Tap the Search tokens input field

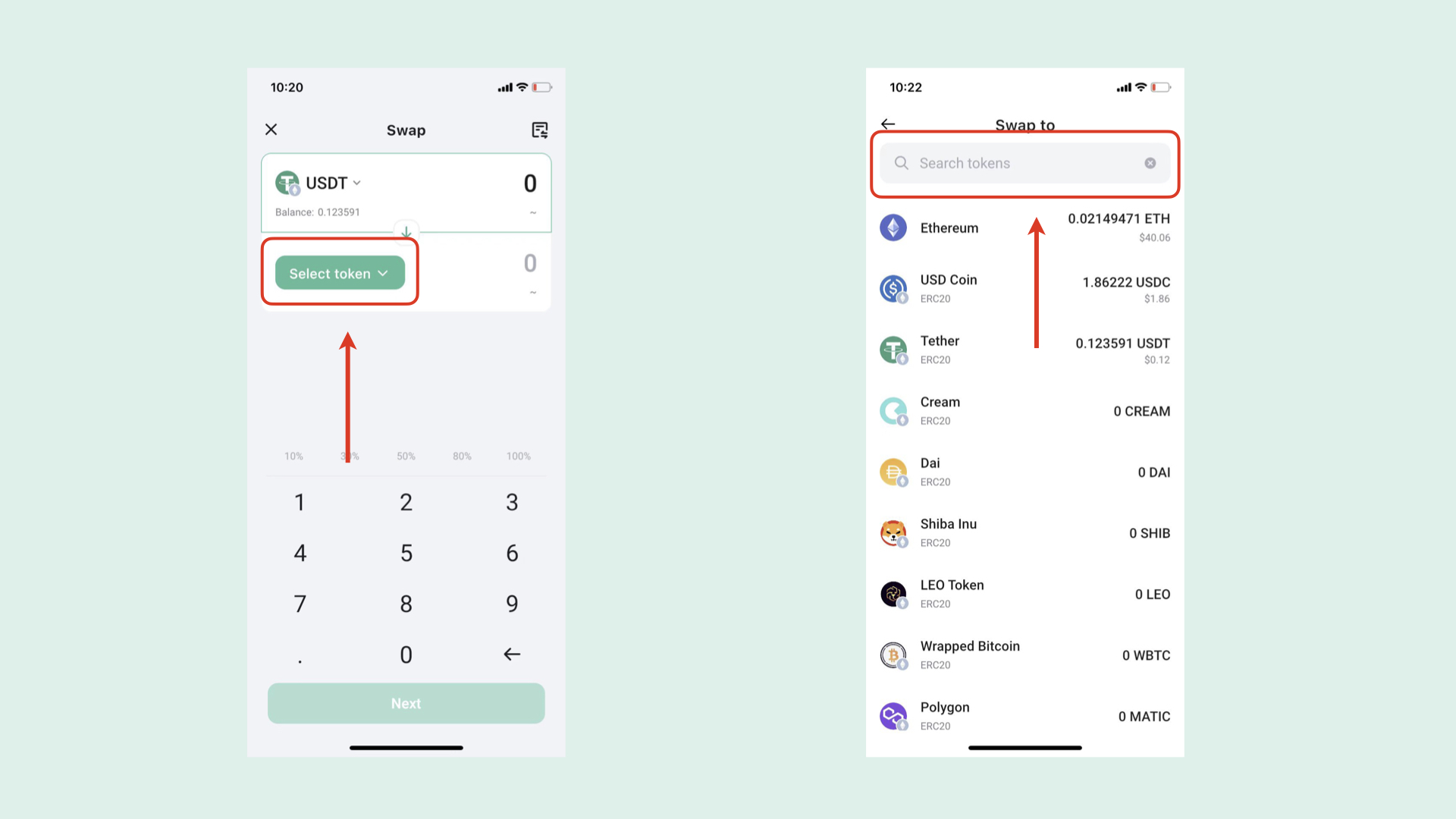pos(1024,163)
